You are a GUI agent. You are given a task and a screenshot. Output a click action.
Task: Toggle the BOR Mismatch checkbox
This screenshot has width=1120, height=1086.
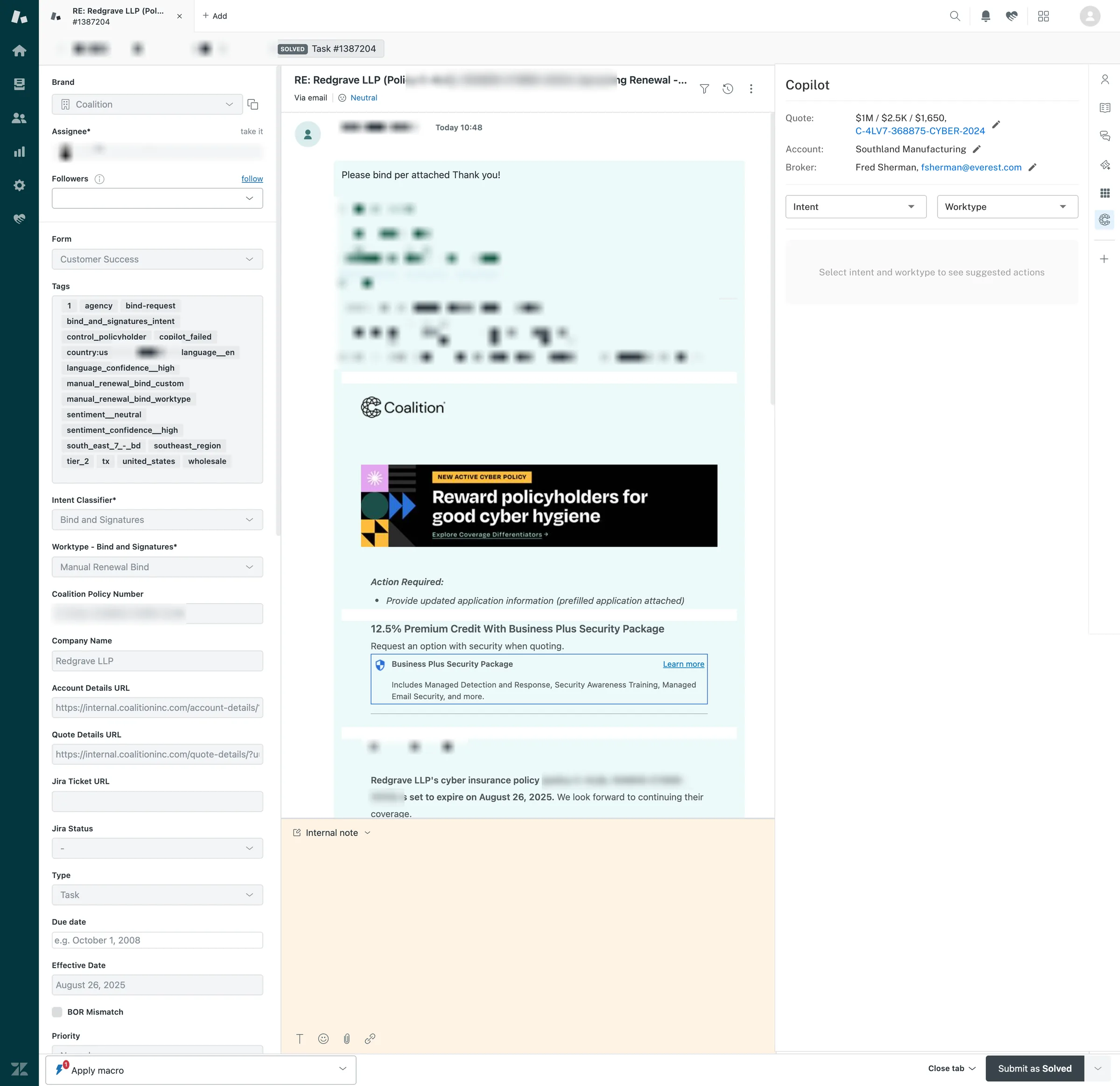[57, 1012]
